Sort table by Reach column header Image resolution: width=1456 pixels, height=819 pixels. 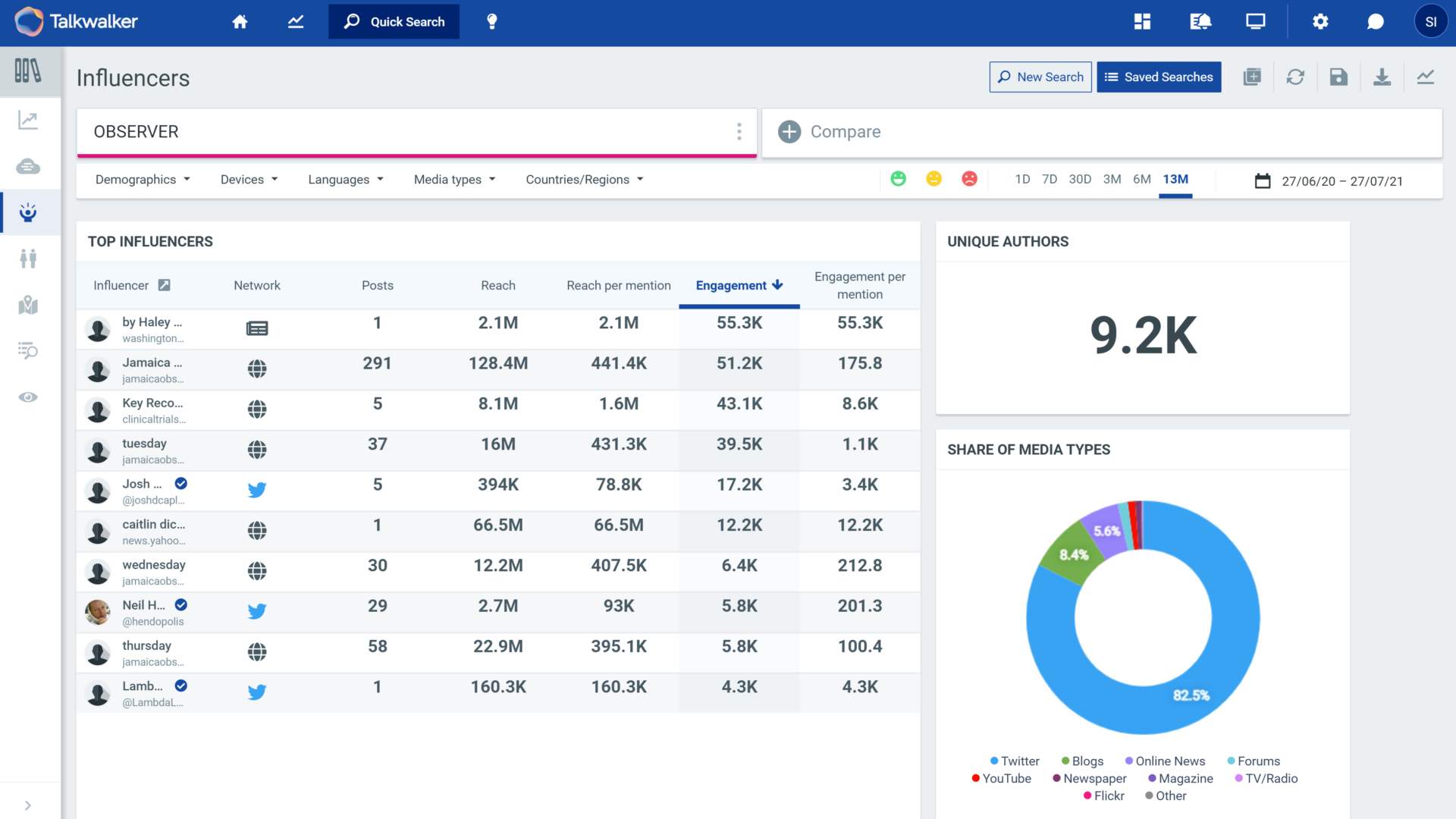(x=498, y=285)
